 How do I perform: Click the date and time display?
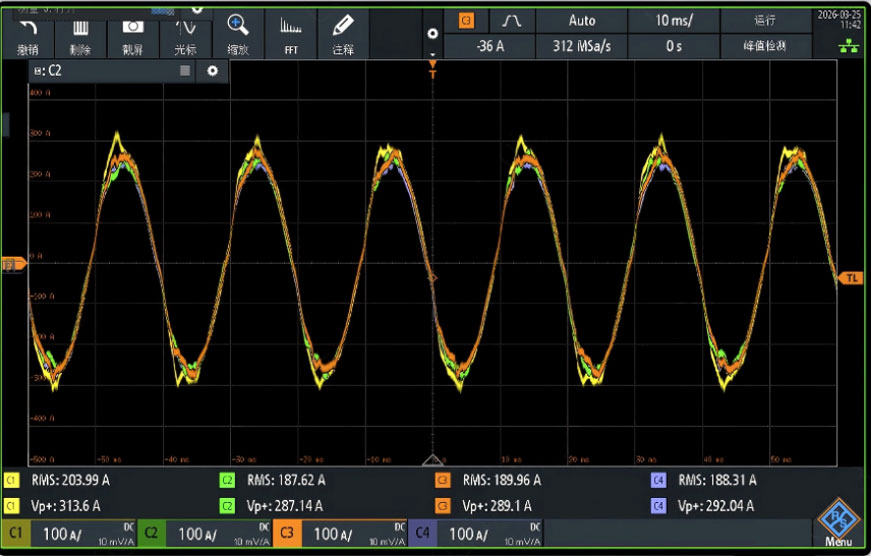[x=839, y=20]
